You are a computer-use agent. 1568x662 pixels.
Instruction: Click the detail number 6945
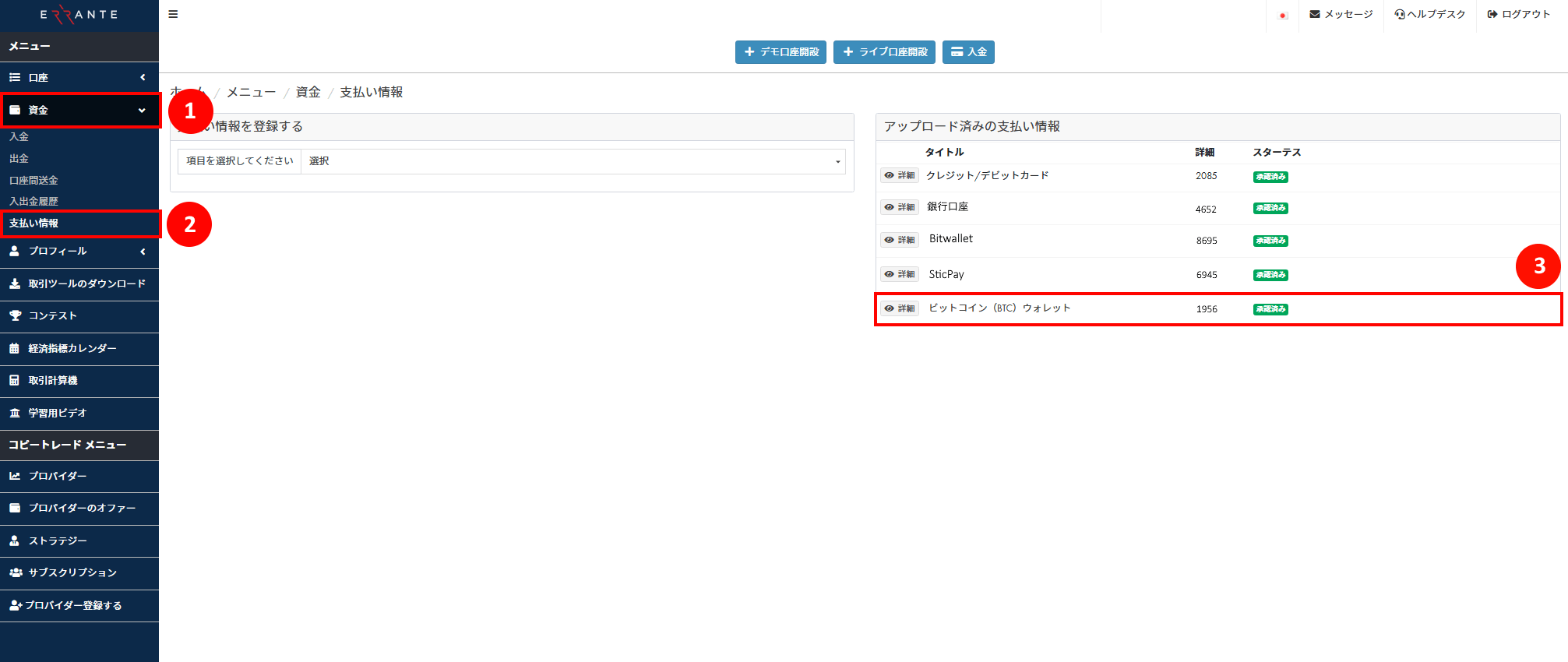(1207, 275)
